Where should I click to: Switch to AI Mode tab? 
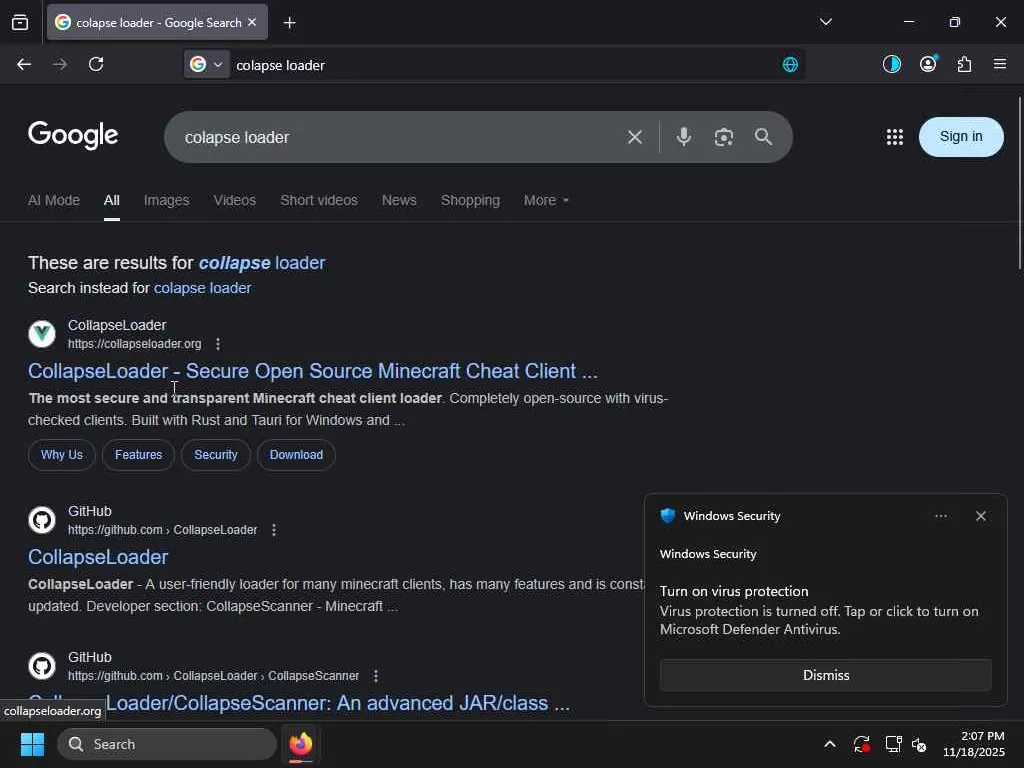54,200
